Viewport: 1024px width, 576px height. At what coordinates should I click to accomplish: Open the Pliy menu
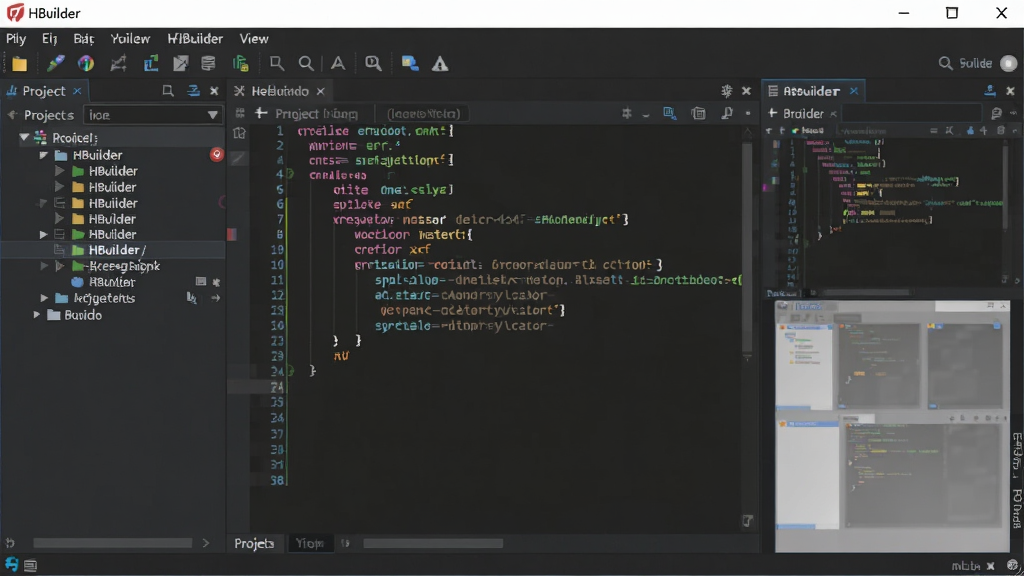coord(16,39)
